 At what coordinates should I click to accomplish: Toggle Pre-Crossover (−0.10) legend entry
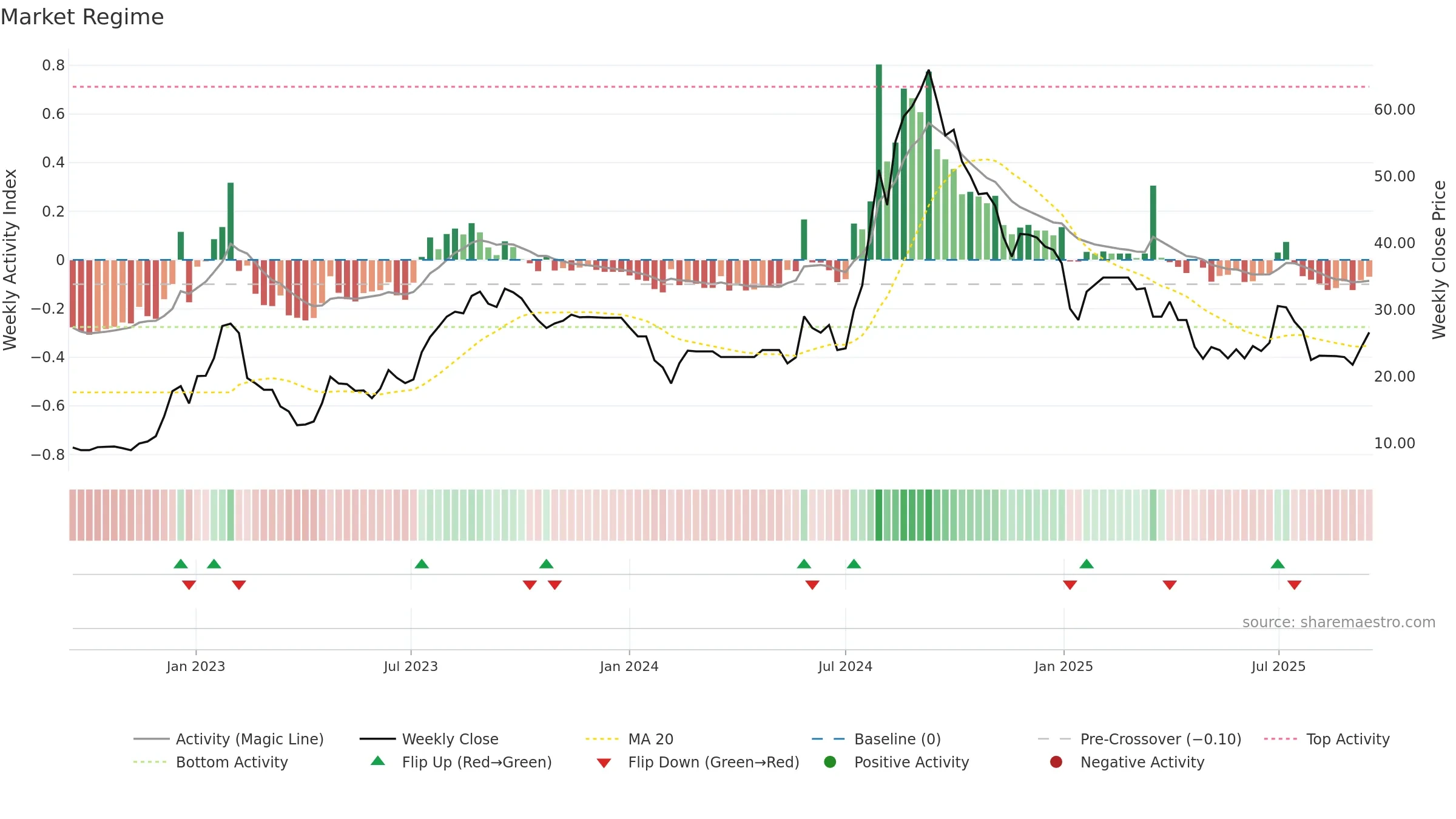(x=1139, y=739)
